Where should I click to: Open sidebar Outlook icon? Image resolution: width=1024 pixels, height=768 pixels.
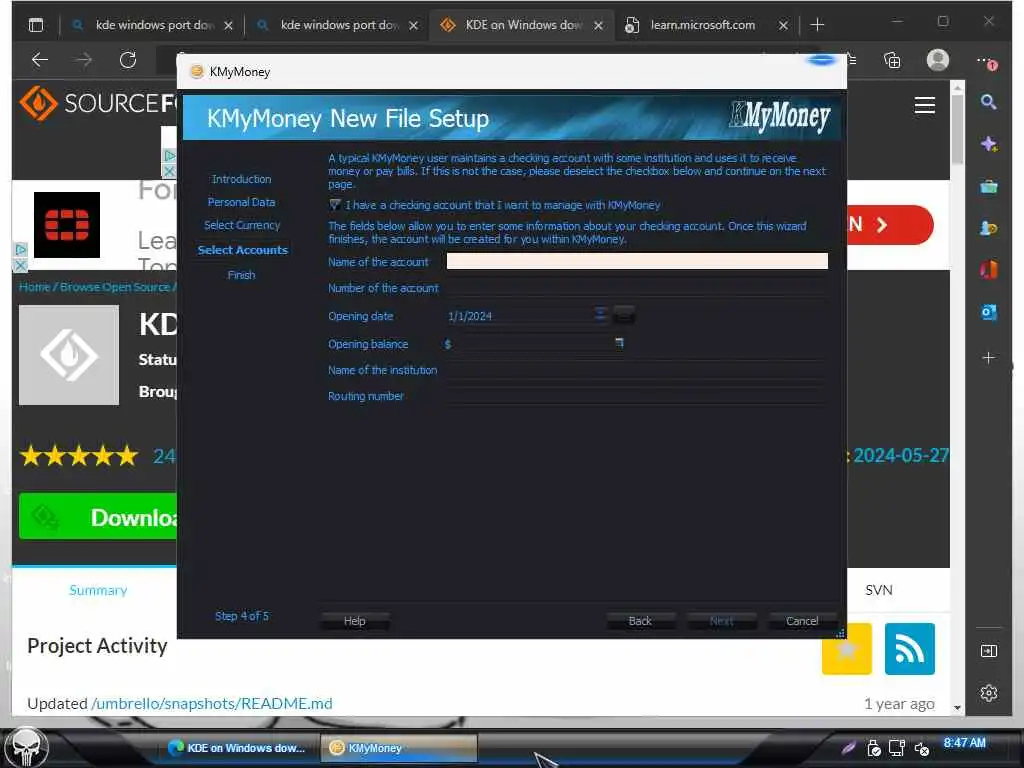point(989,312)
